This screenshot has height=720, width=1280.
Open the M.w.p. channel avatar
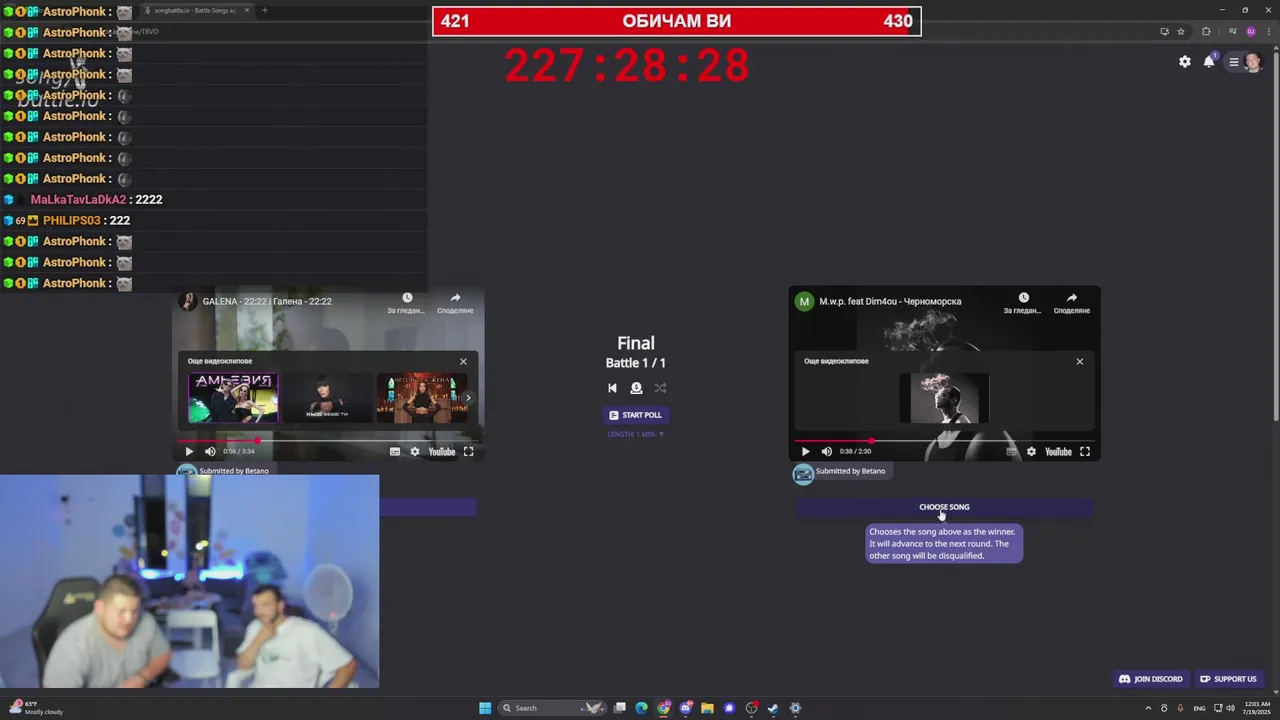click(x=804, y=301)
